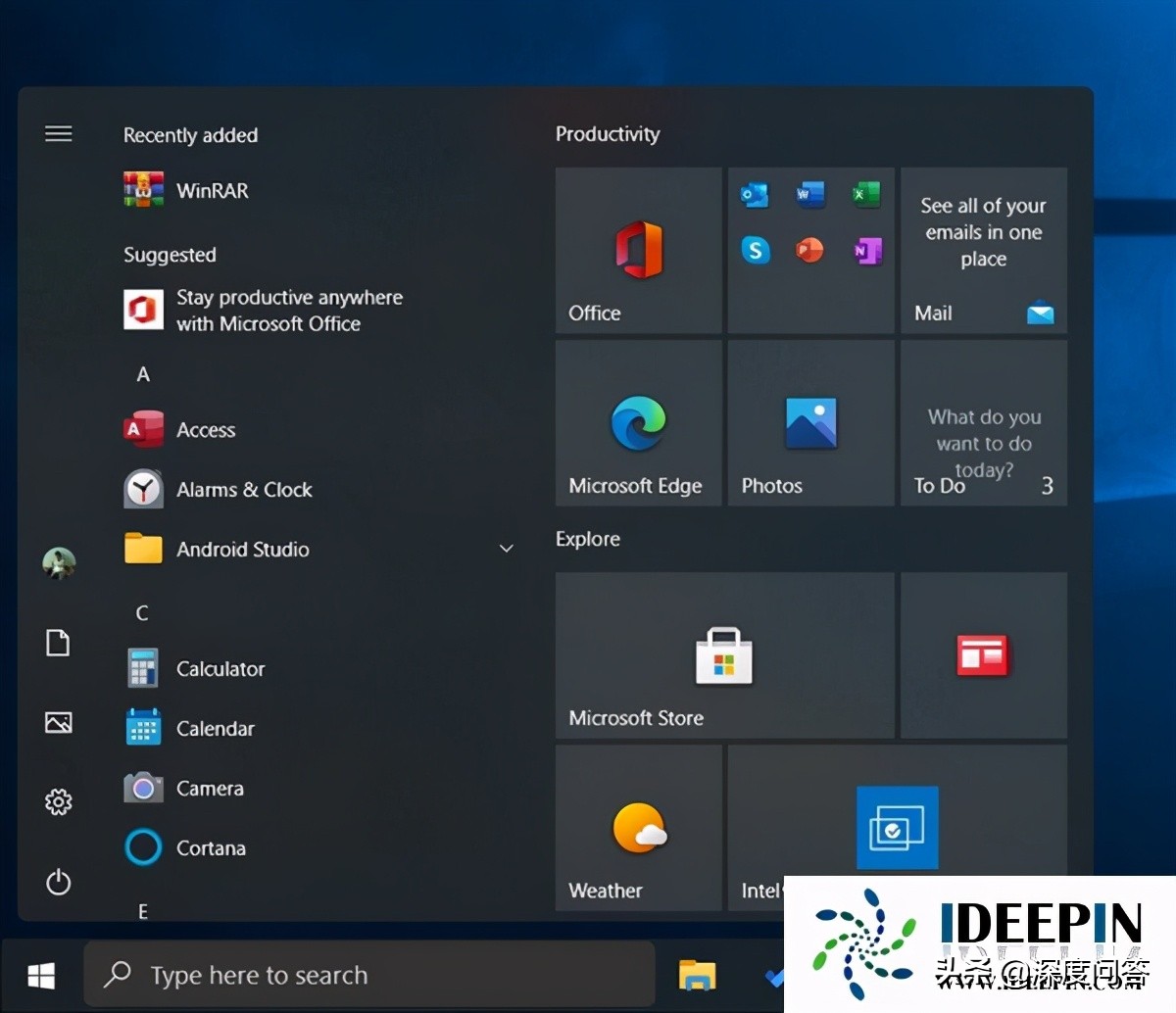1176x1013 pixels.
Task: Open Alarms & Clock
Action: (x=243, y=489)
